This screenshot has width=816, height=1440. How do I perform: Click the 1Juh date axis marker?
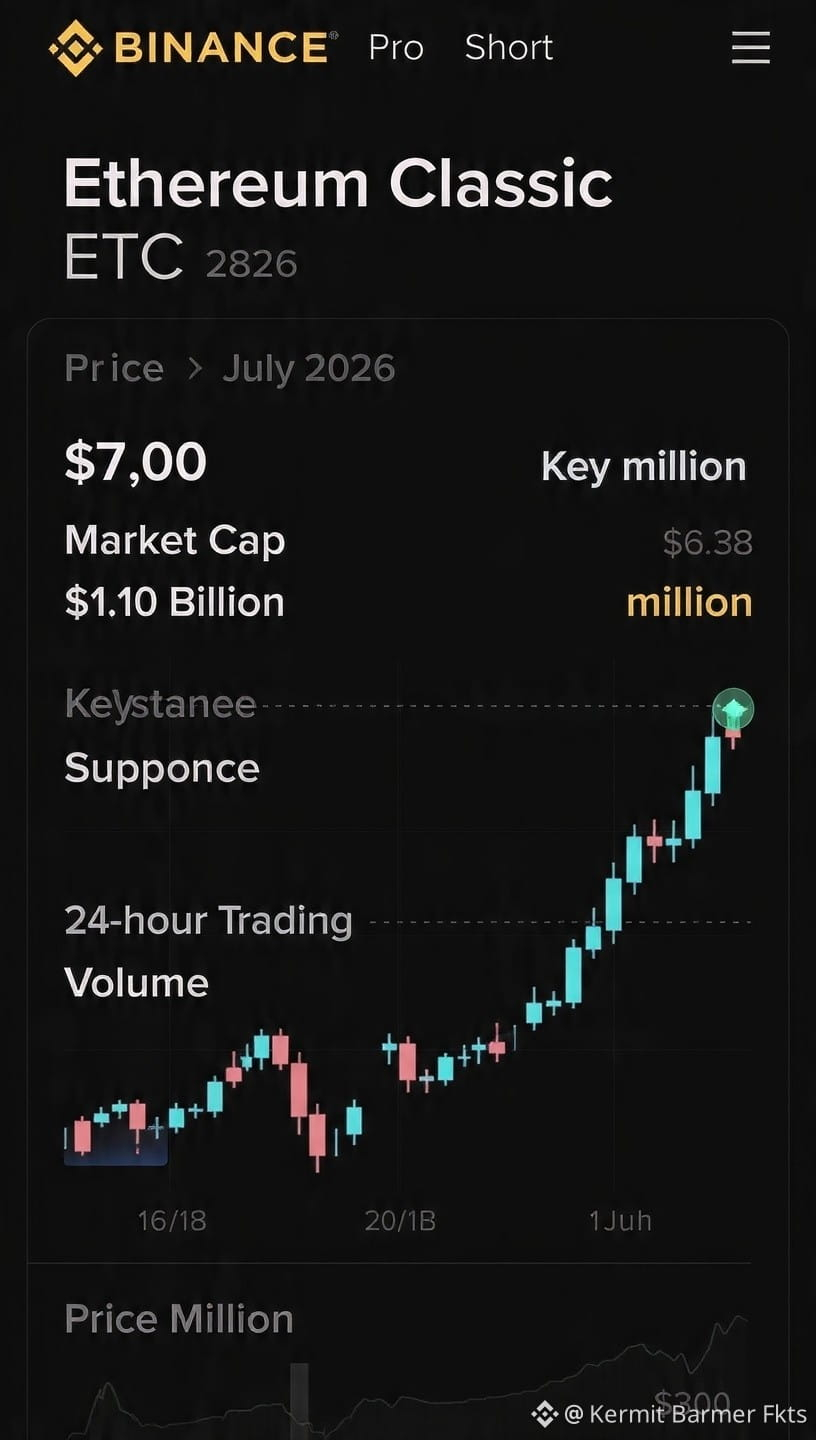620,1221
